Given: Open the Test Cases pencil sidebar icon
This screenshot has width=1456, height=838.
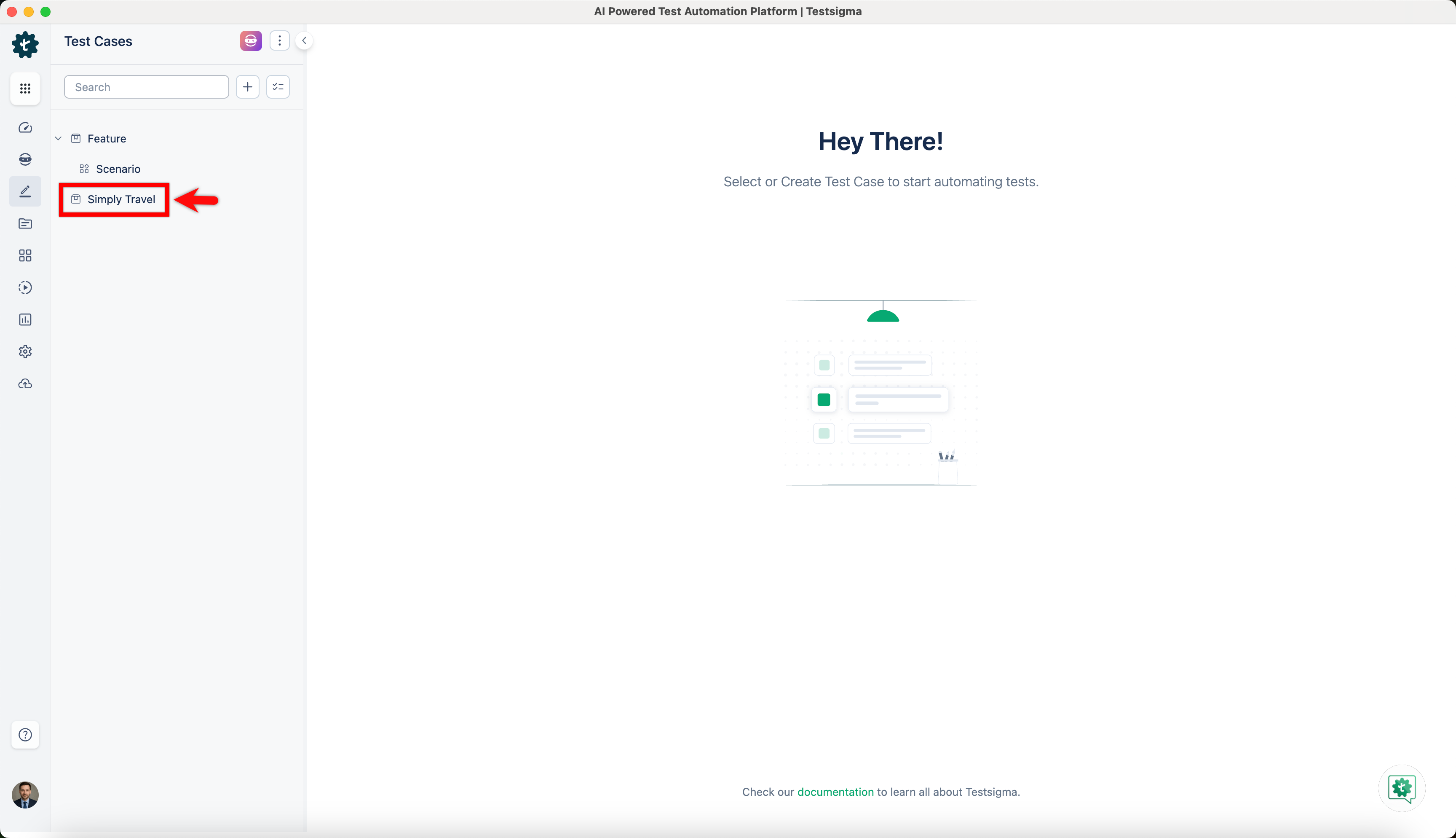Looking at the screenshot, I should 25,192.
